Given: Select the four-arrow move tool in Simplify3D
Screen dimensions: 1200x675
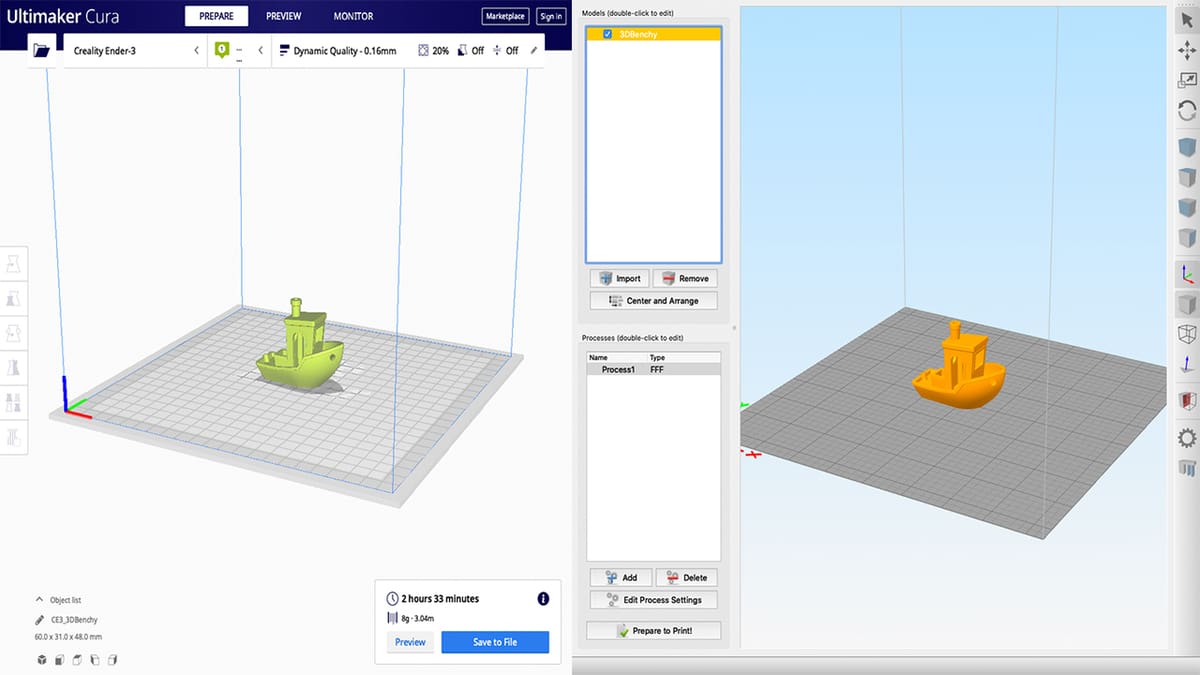Looking at the screenshot, I should [1187, 50].
